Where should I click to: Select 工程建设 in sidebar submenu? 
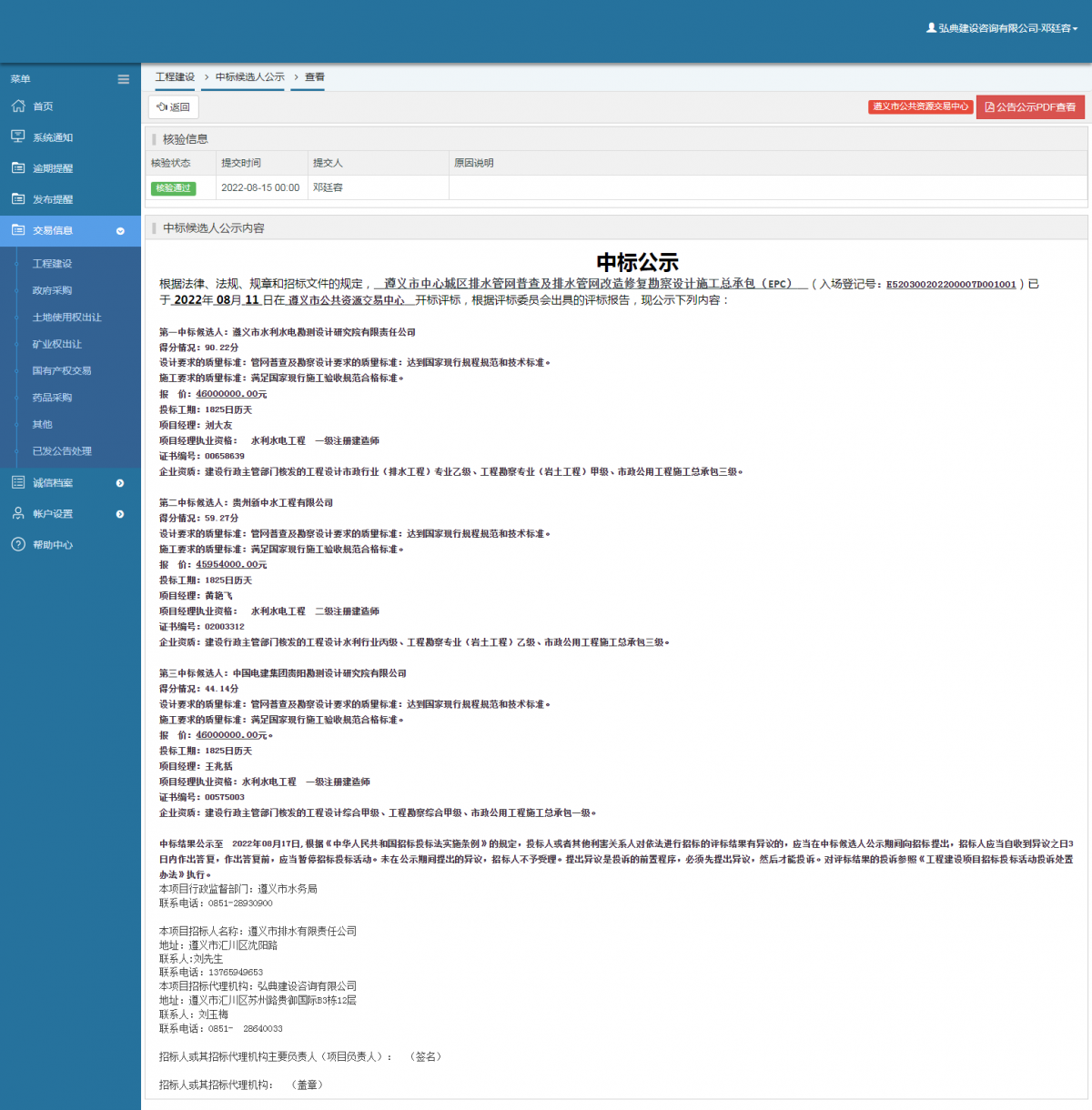(x=52, y=264)
